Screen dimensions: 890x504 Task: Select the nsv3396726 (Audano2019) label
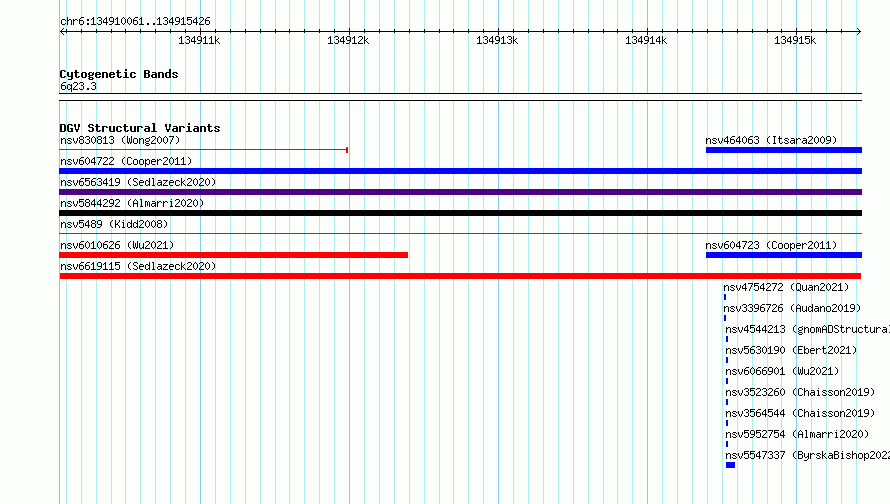(792, 308)
